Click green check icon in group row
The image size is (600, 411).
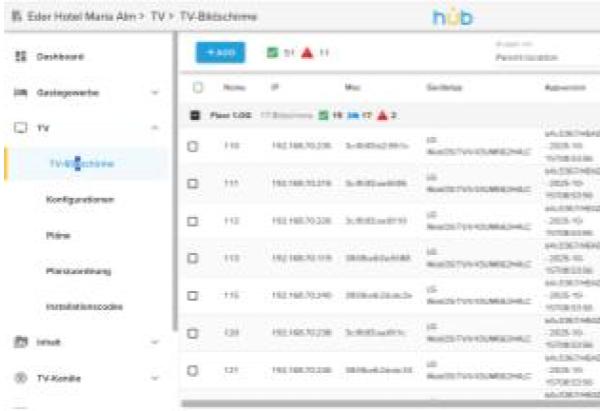[x=323, y=115]
